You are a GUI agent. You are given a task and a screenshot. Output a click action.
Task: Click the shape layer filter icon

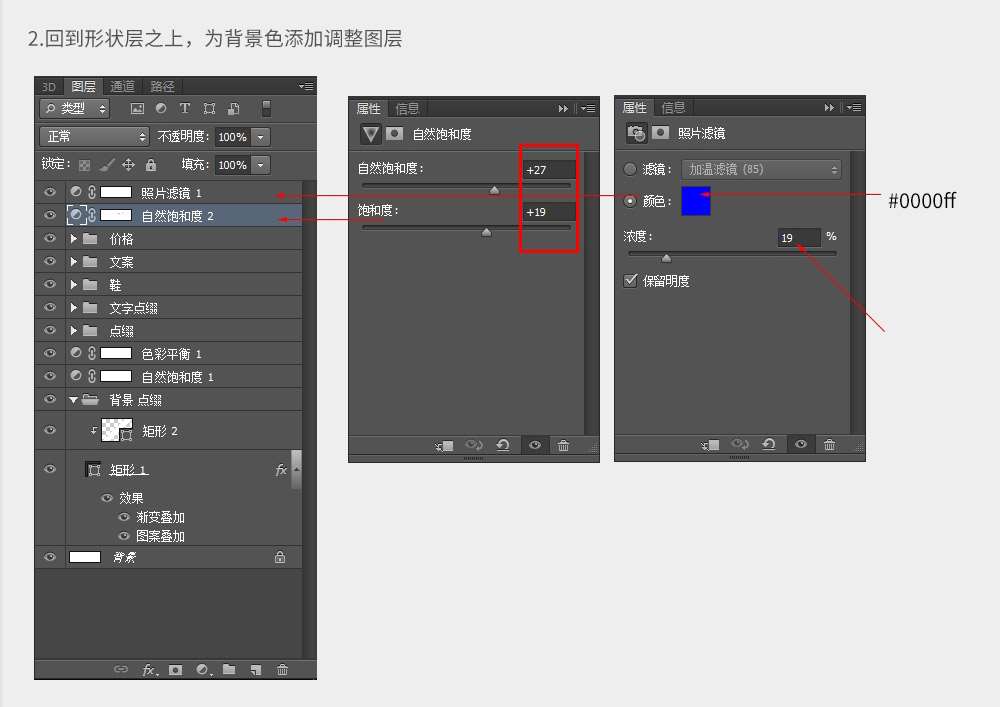[x=209, y=109]
